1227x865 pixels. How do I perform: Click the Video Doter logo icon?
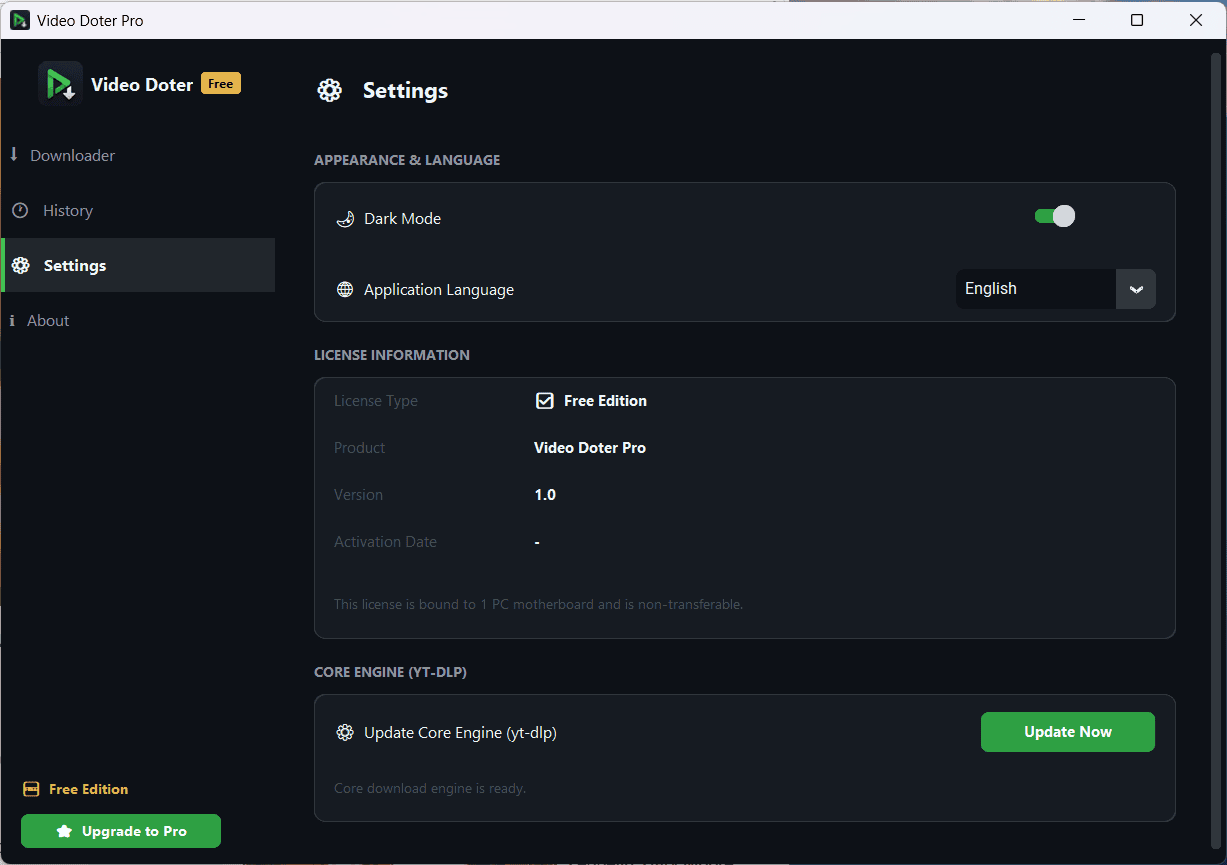pyautogui.click(x=60, y=84)
